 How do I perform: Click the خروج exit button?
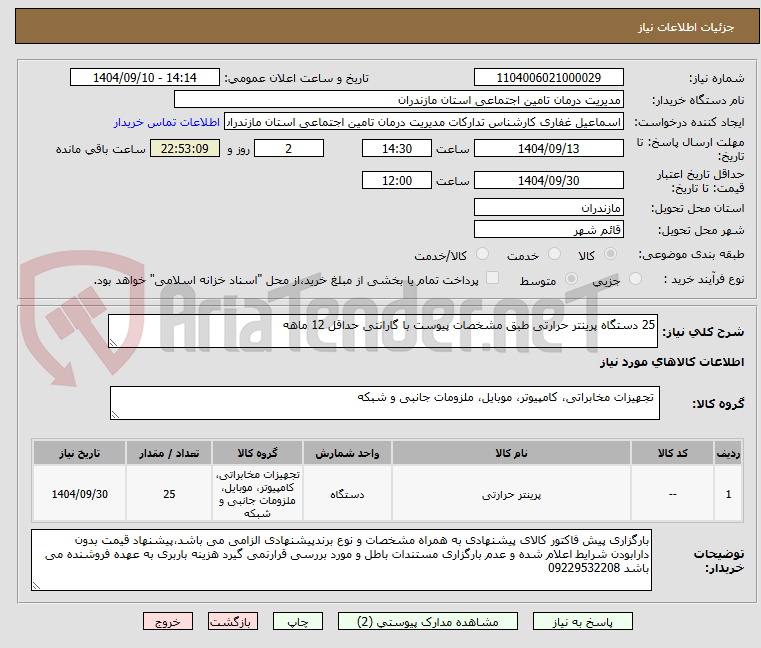coord(167,621)
